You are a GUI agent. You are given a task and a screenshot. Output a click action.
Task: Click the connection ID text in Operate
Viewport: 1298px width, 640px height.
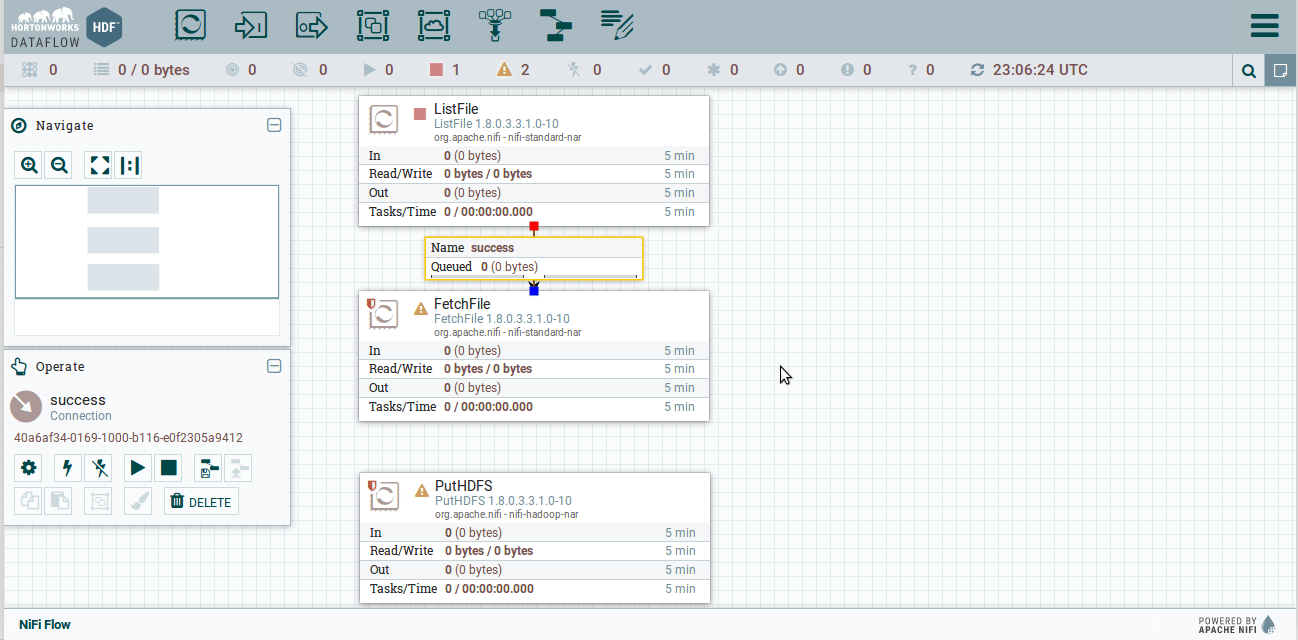click(x=128, y=438)
